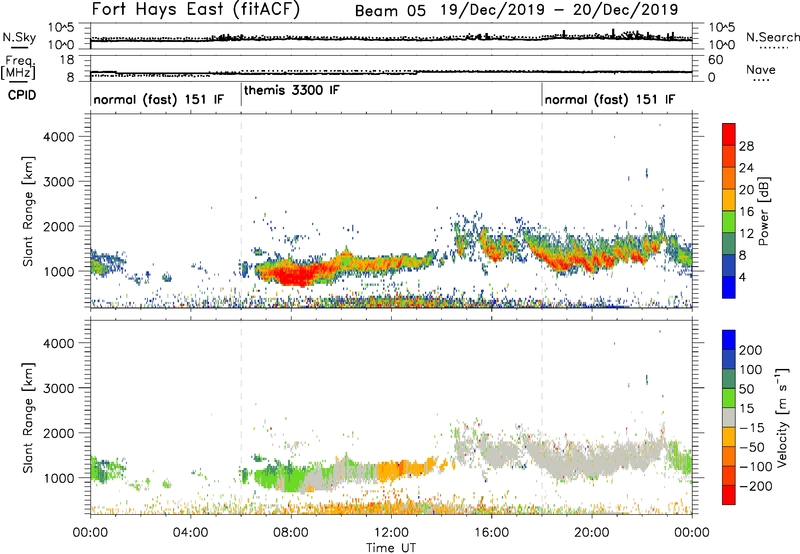Screen dimensions: 800x554
Task: Click the frequency trace in the Freq. panel
Action: coord(391,73)
